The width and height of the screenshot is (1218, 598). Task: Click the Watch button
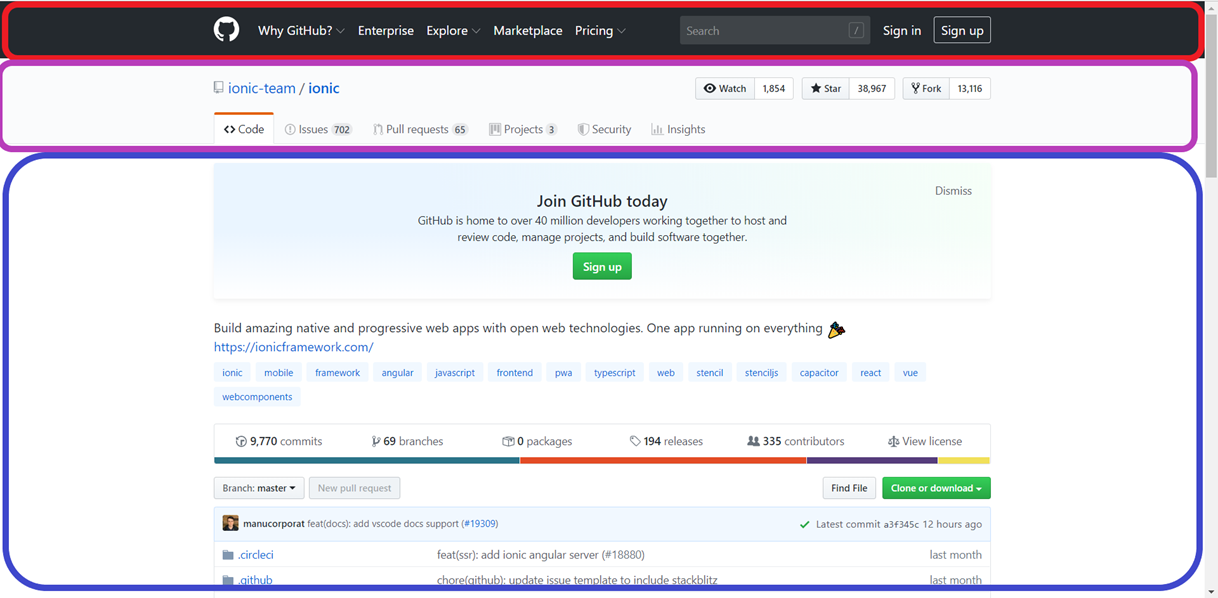click(725, 89)
